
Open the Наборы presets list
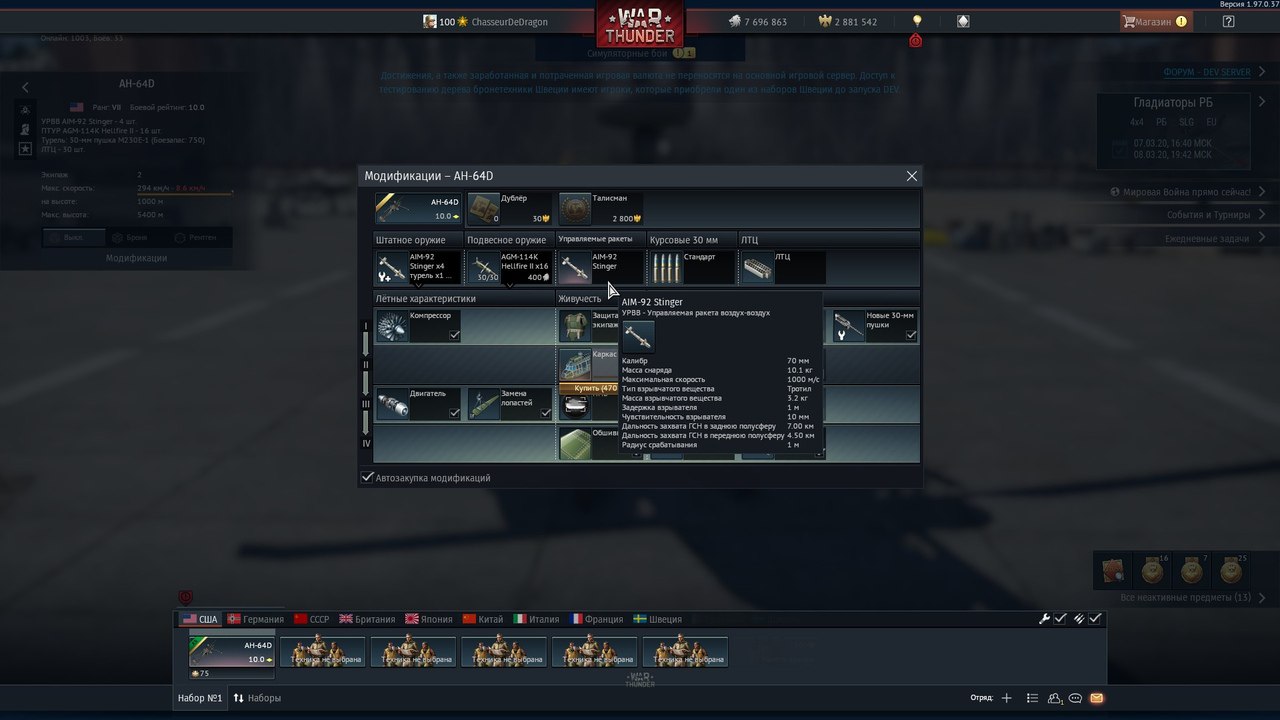coord(258,698)
